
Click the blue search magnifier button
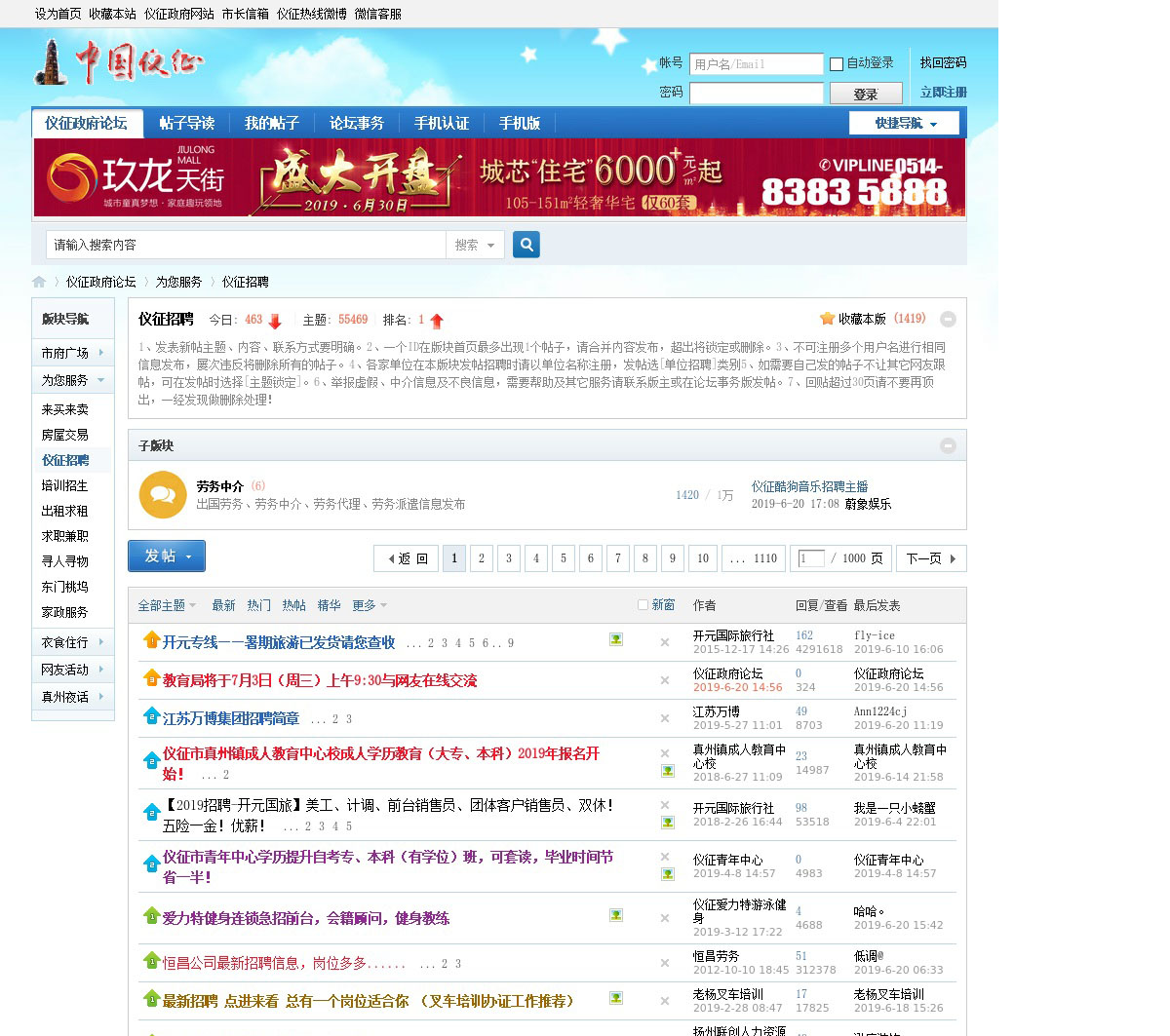point(526,245)
